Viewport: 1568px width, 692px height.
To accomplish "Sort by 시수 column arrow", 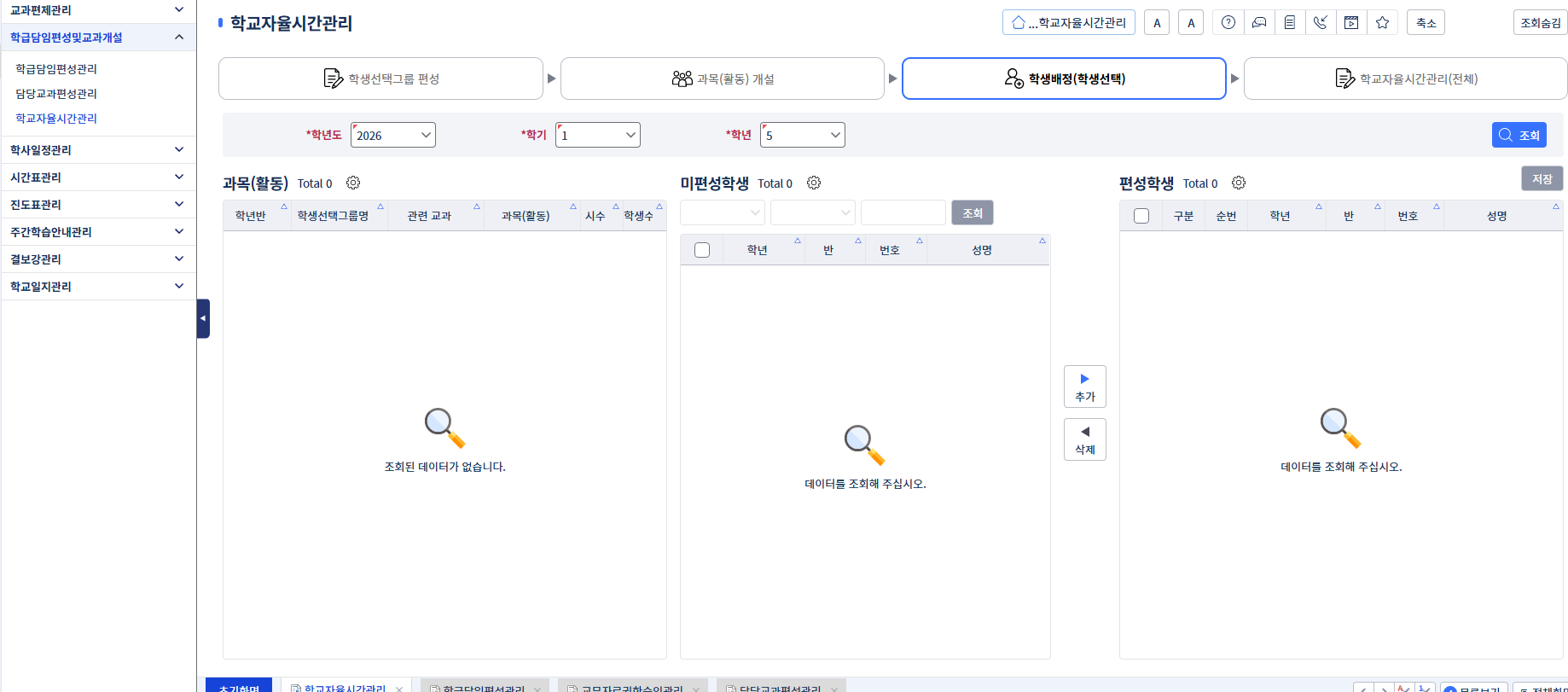I will pos(616,206).
